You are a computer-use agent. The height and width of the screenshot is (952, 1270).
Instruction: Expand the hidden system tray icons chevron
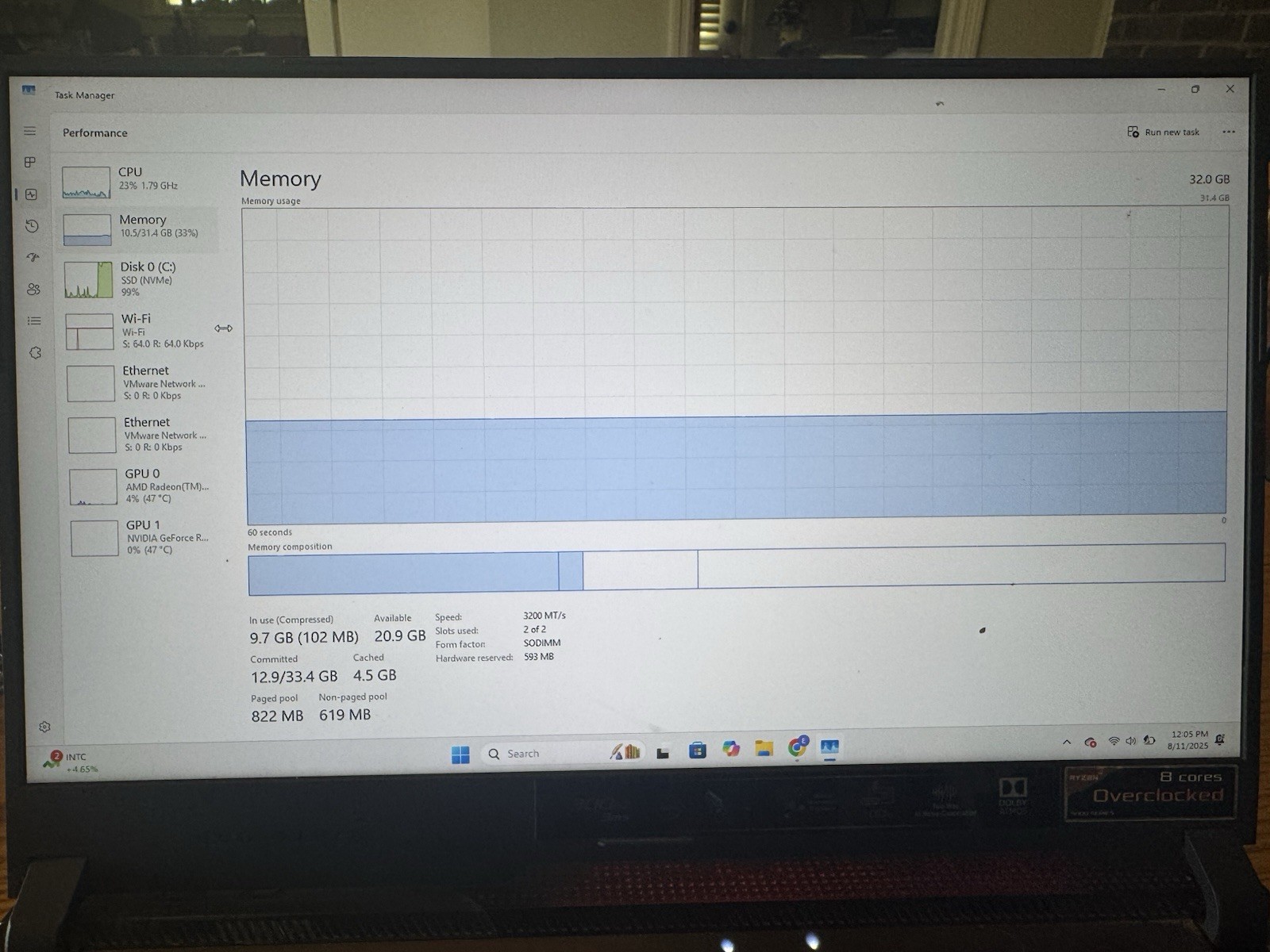point(1067,743)
